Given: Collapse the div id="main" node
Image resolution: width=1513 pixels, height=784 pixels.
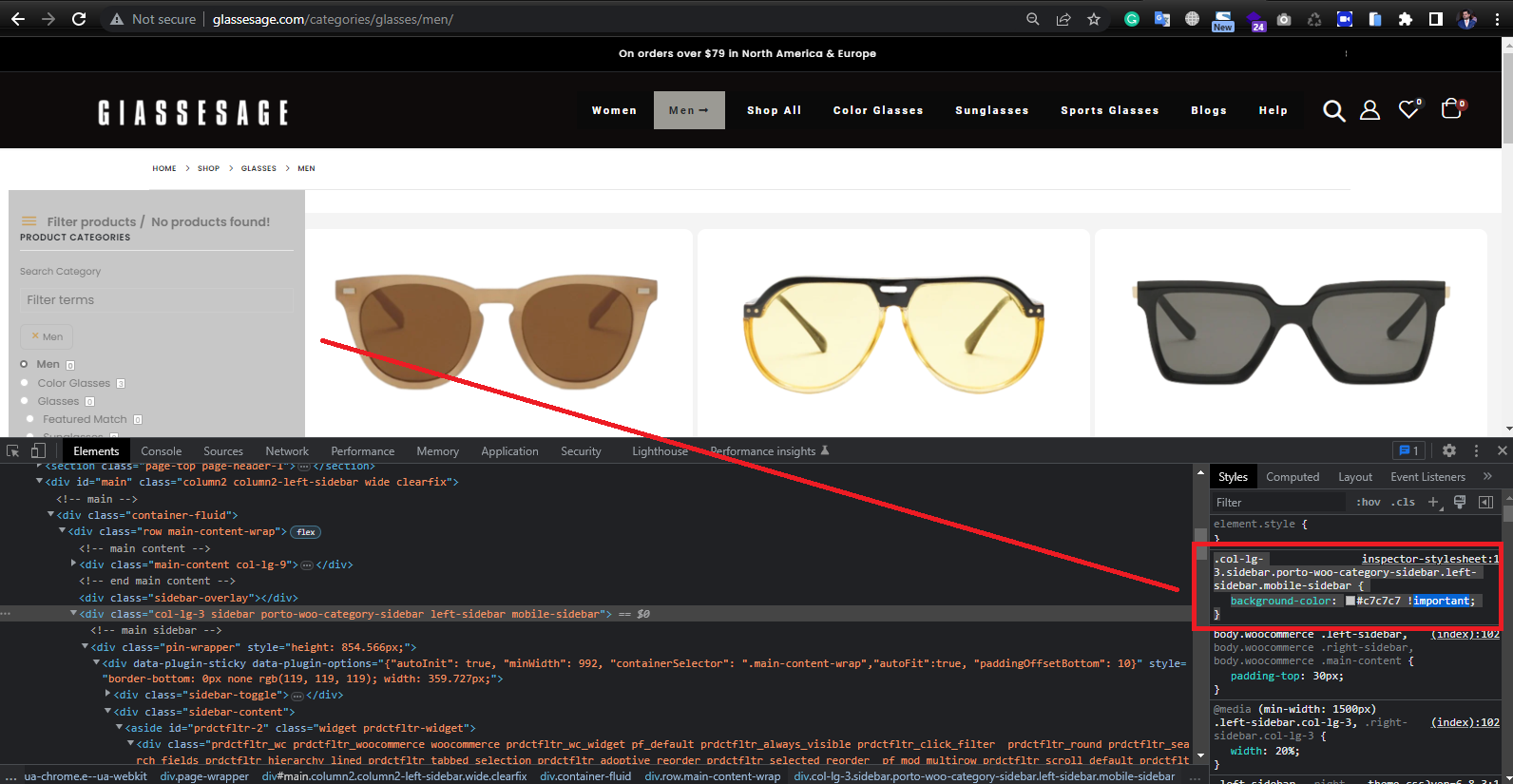Looking at the screenshot, I should [39, 482].
